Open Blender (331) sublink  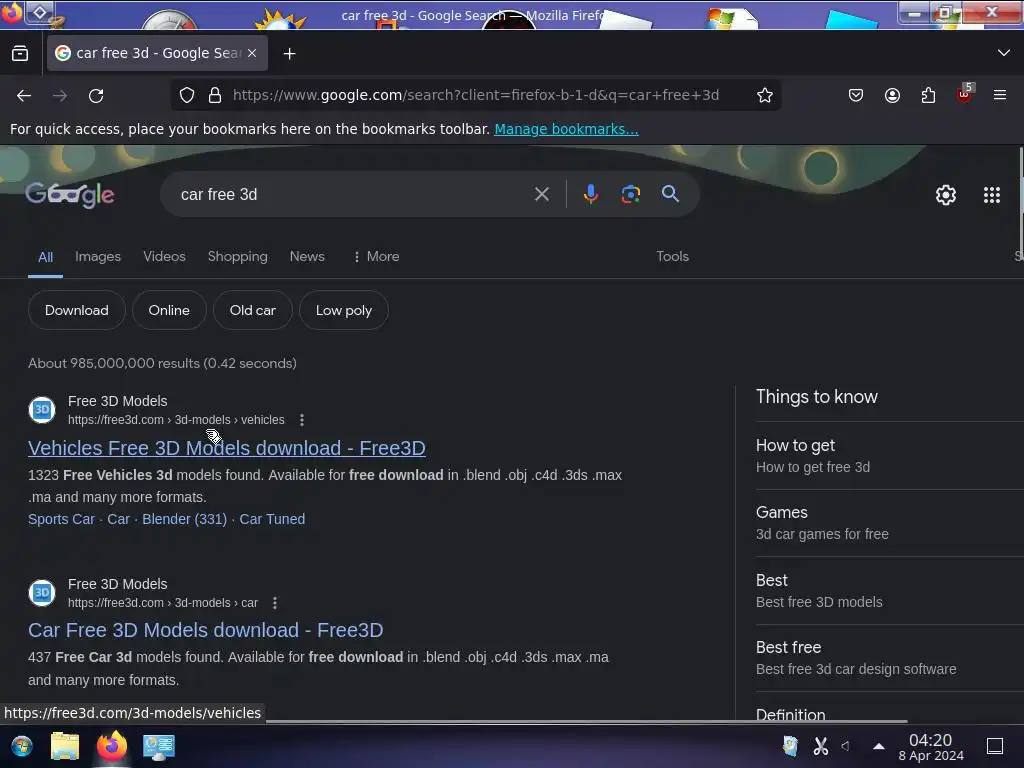click(185, 519)
